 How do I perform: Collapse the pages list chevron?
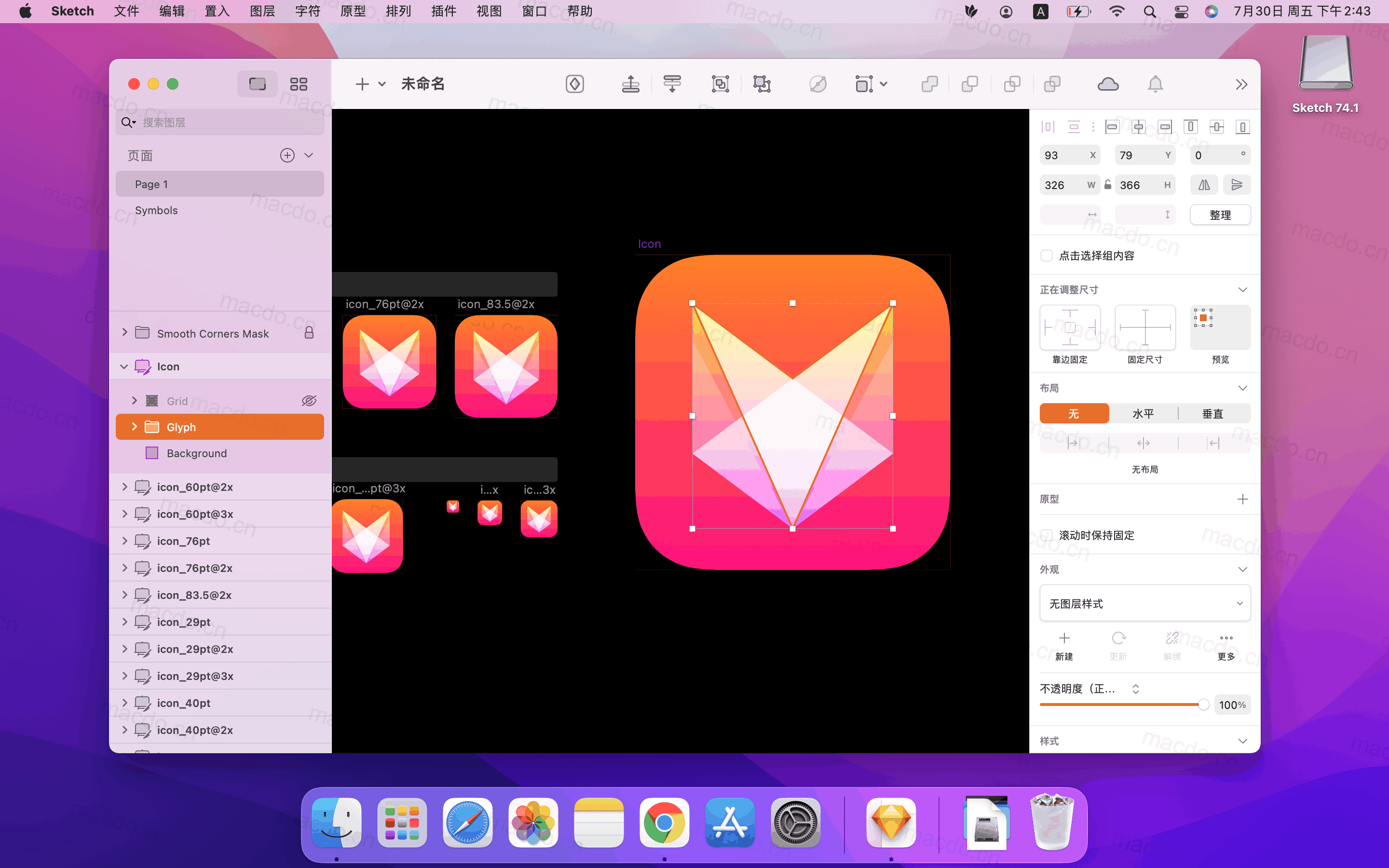pyautogui.click(x=309, y=156)
